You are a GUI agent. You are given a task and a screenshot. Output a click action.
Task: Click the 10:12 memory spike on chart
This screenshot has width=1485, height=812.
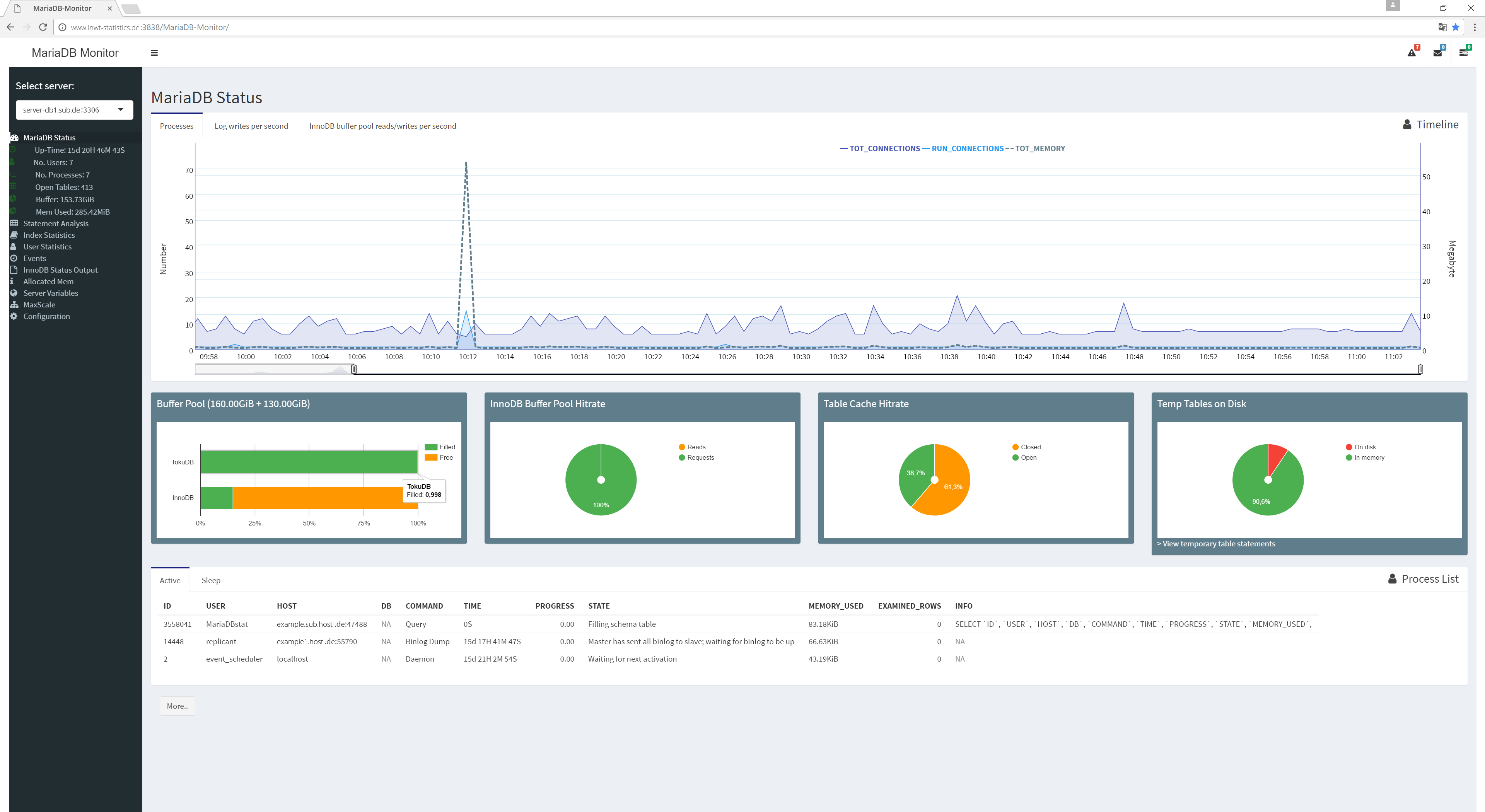pos(466,163)
